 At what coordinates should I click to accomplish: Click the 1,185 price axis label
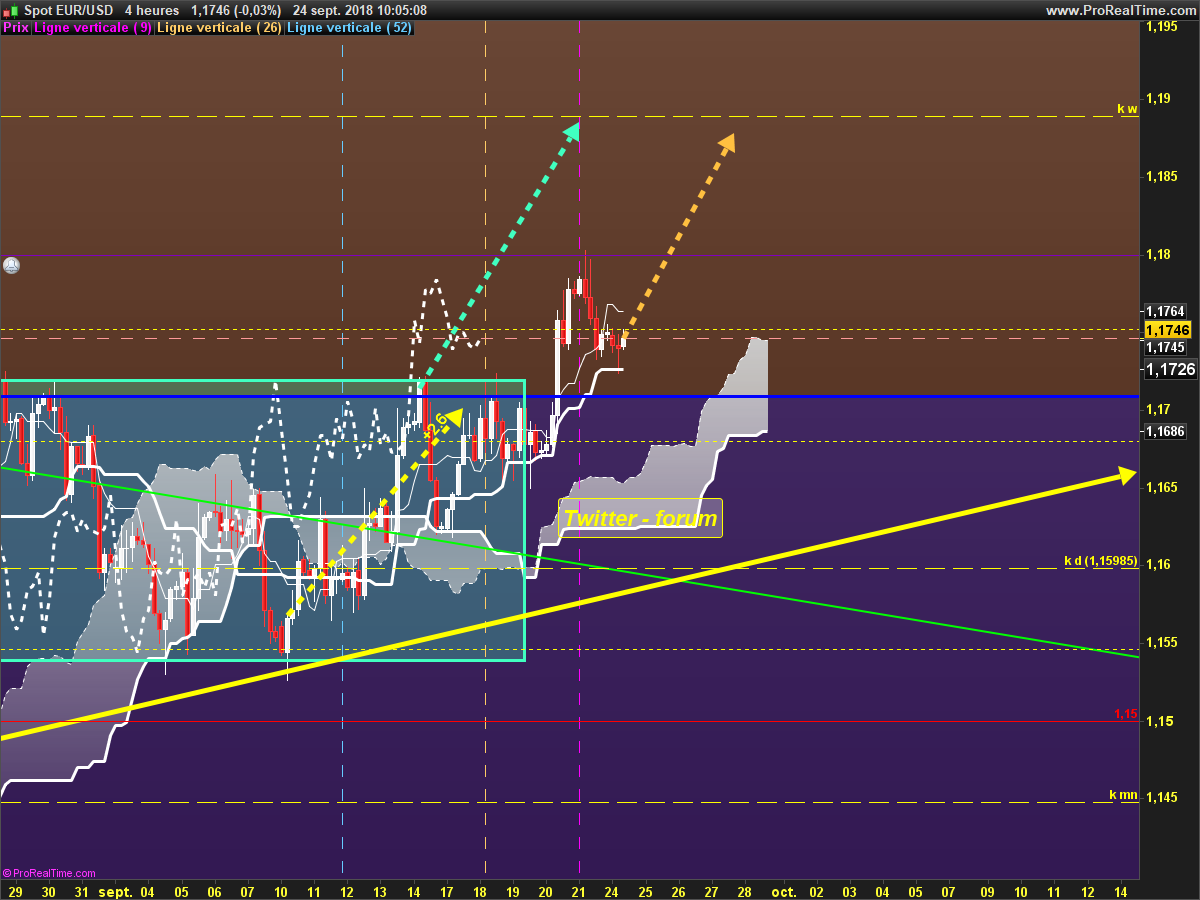click(1161, 176)
